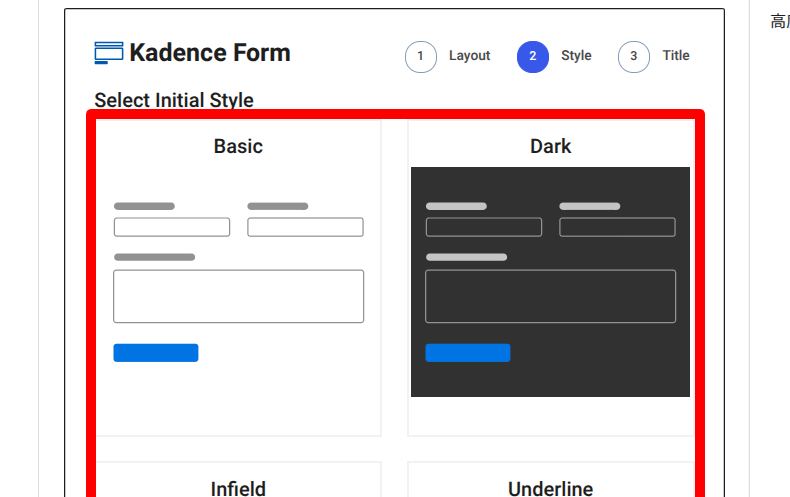Click the Kadence Form heading text

pos(210,53)
